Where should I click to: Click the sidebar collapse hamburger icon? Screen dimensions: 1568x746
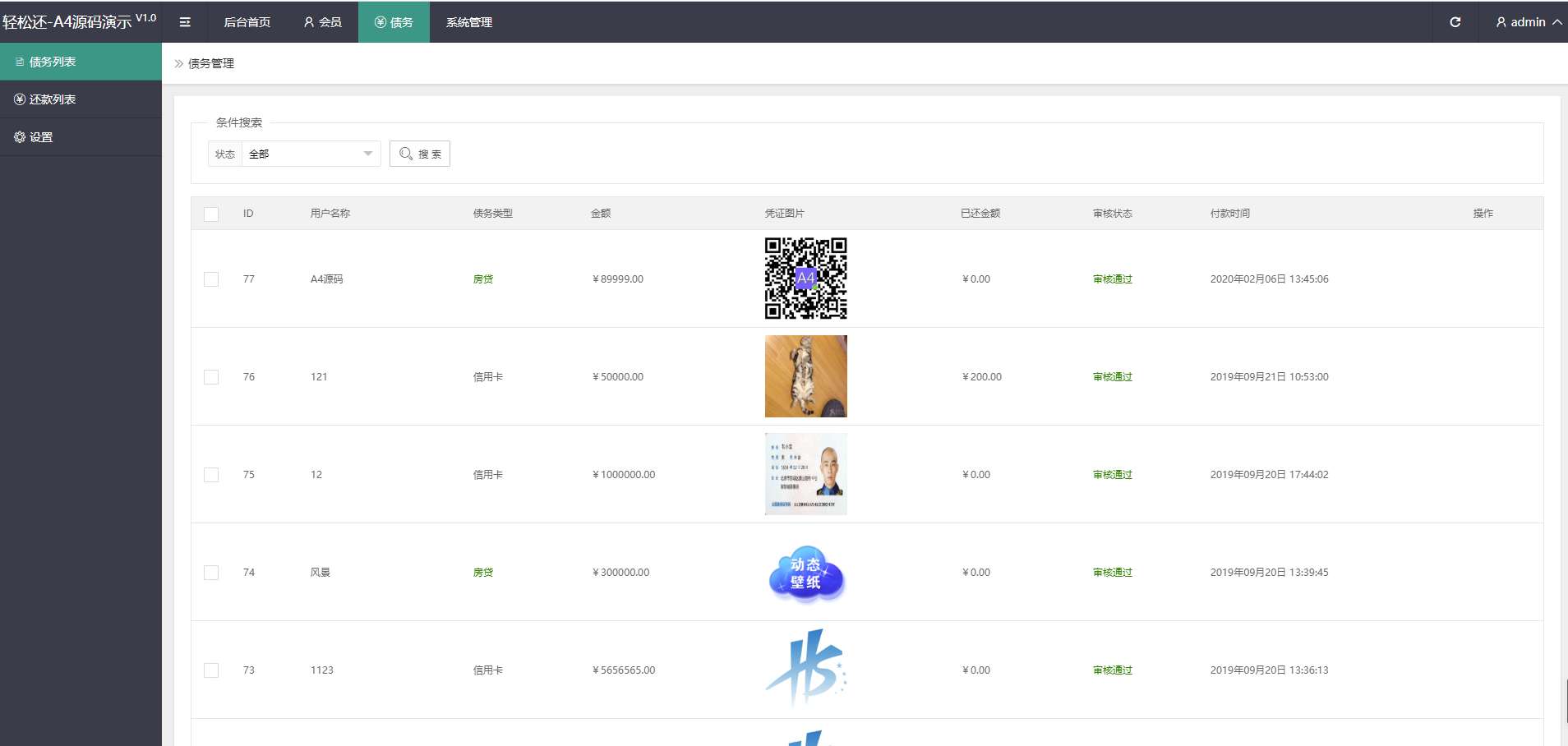coord(185,22)
